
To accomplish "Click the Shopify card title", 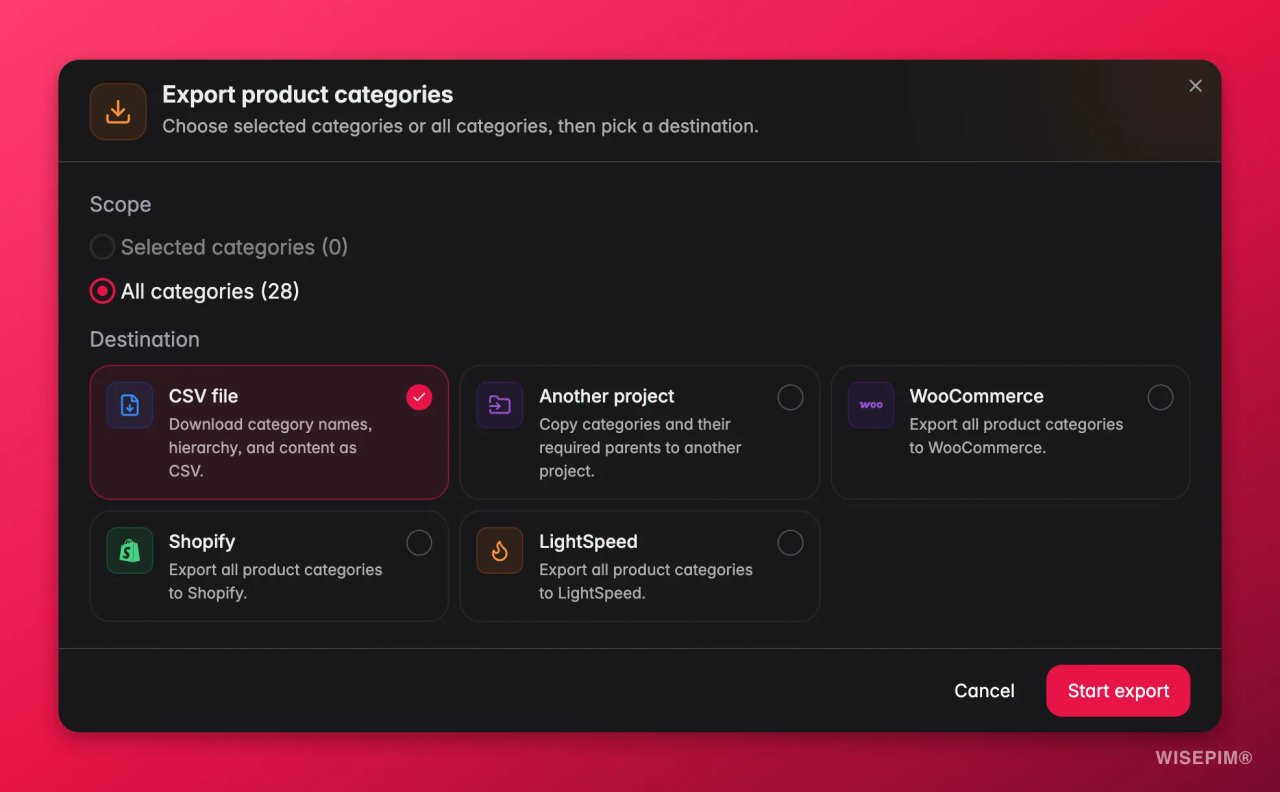I will click(202, 541).
